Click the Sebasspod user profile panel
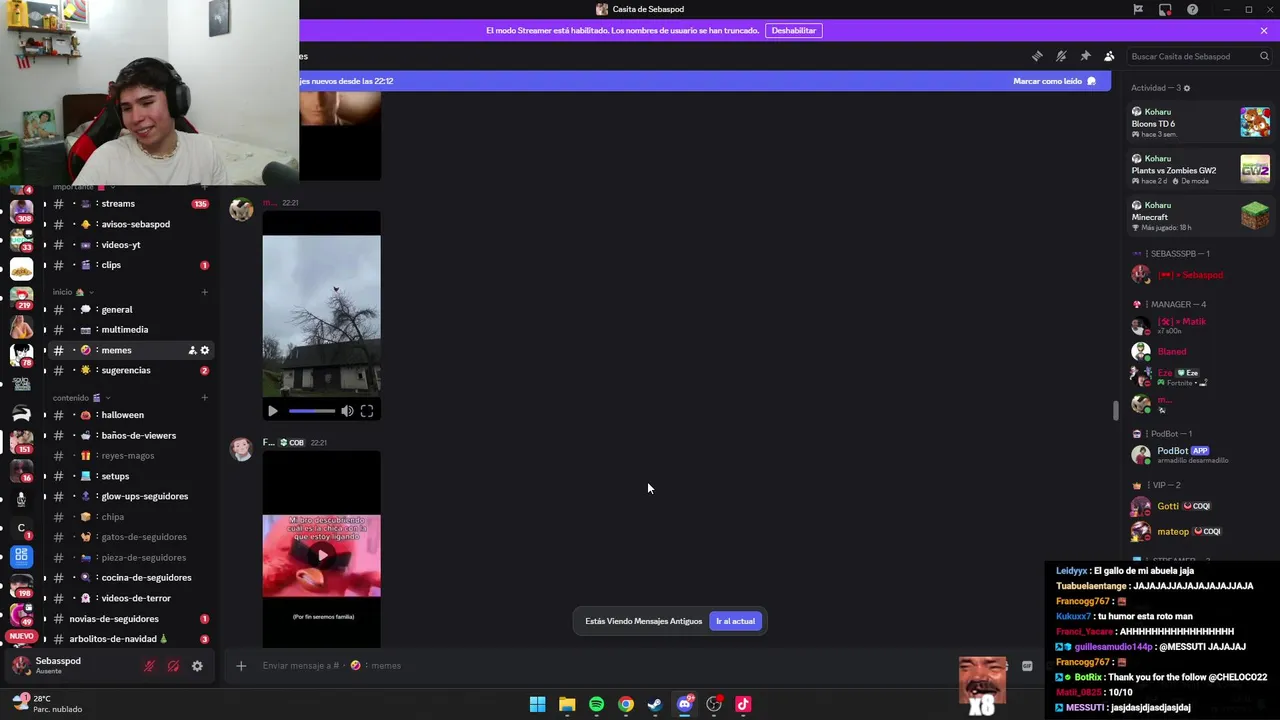The image size is (1280, 720). click(70, 666)
